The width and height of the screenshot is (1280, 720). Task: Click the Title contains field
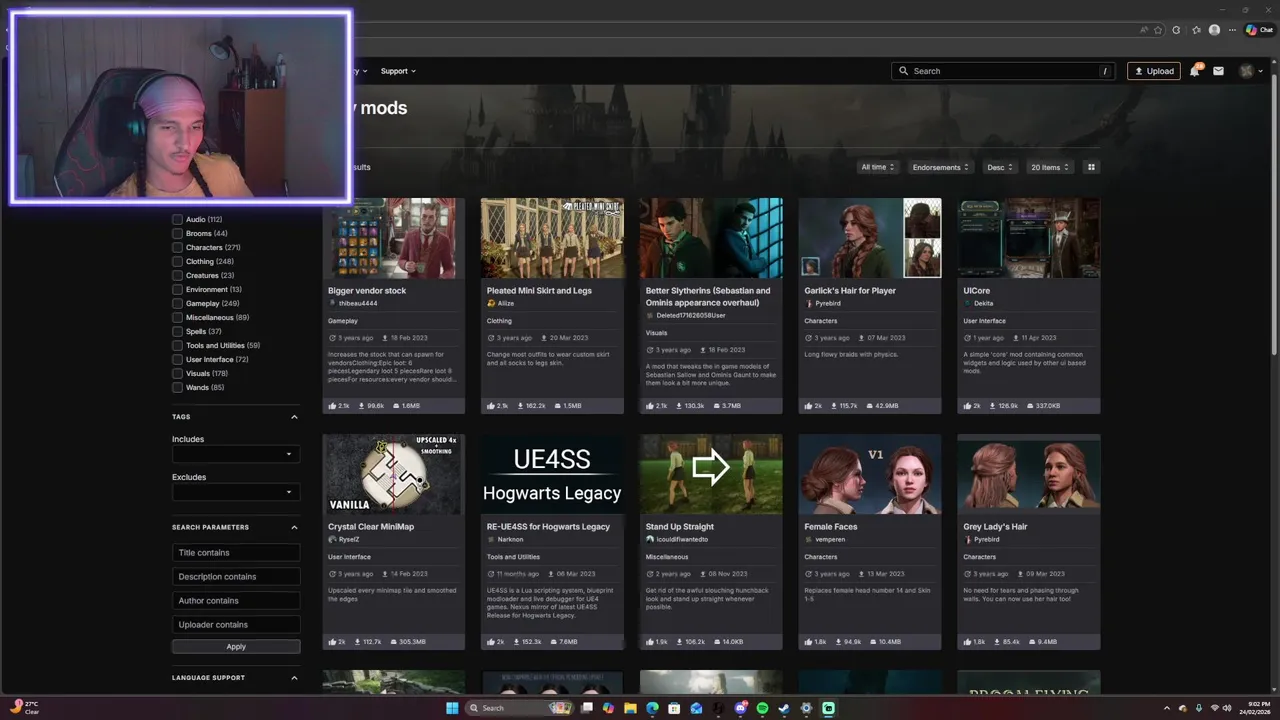tap(236, 552)
